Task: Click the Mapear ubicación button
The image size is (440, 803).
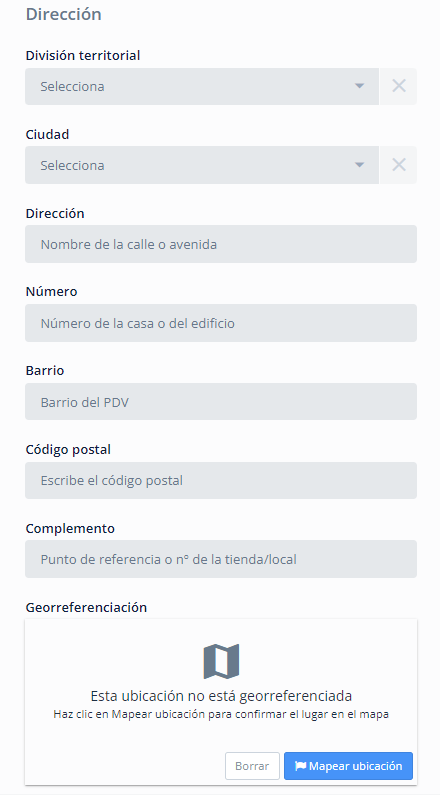Action: (348, 766)
